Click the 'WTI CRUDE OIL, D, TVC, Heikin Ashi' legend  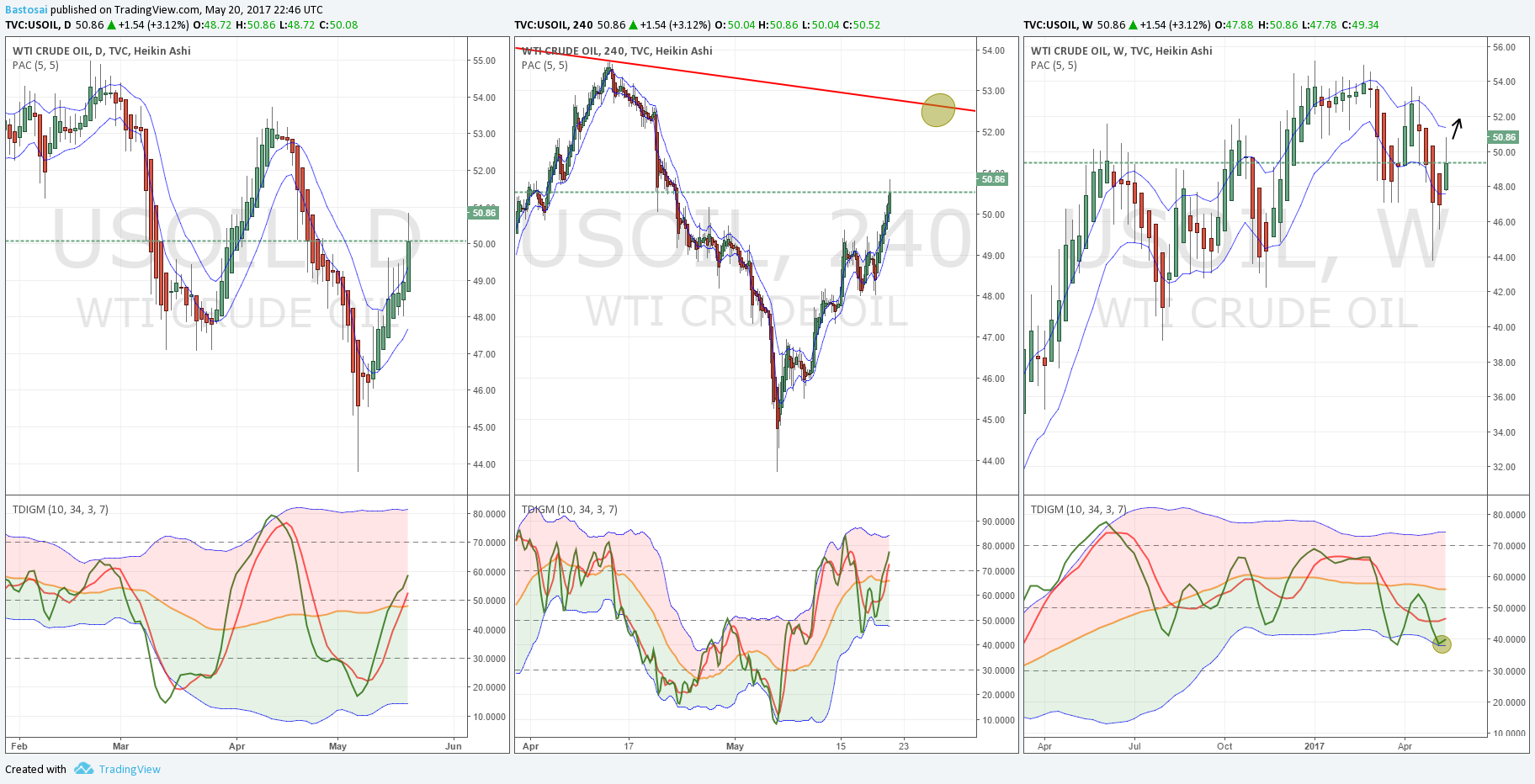(102, 50)
